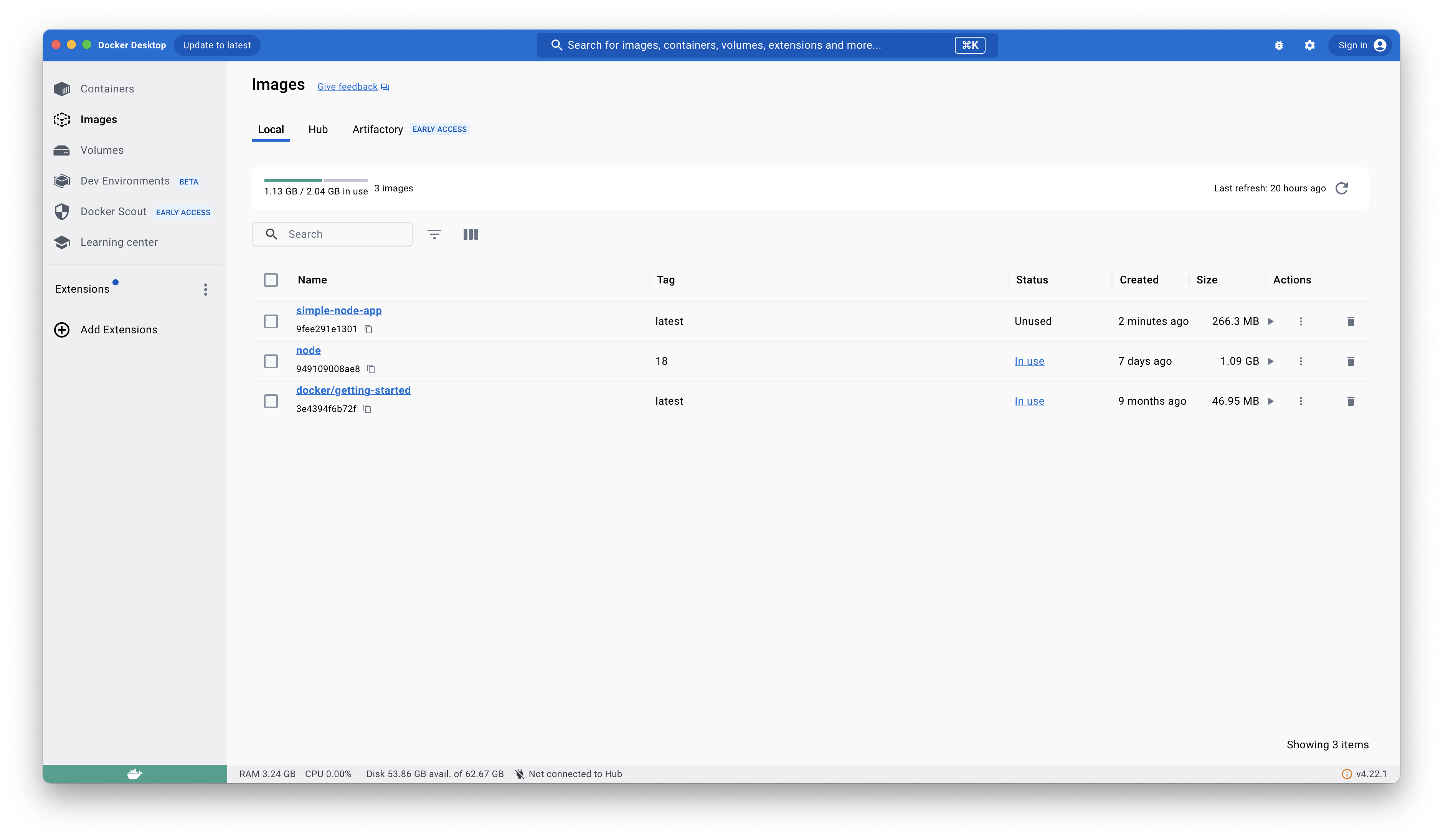
Task: Switch to the Hub tab
Action: (318, 129)
